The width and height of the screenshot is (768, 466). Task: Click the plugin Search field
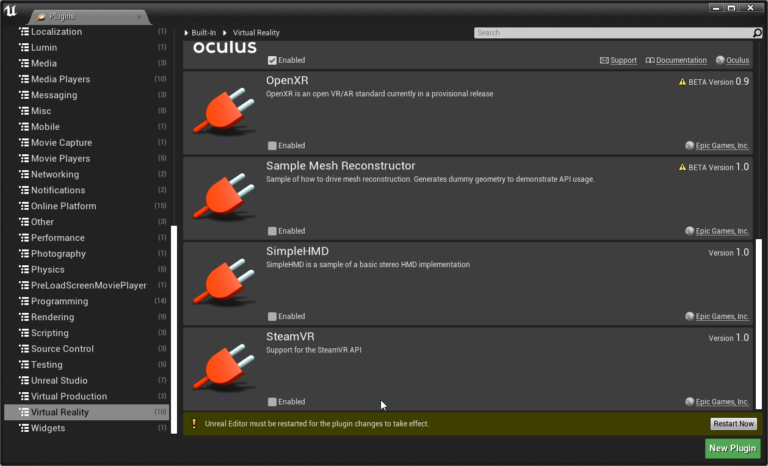click(610, 32)
